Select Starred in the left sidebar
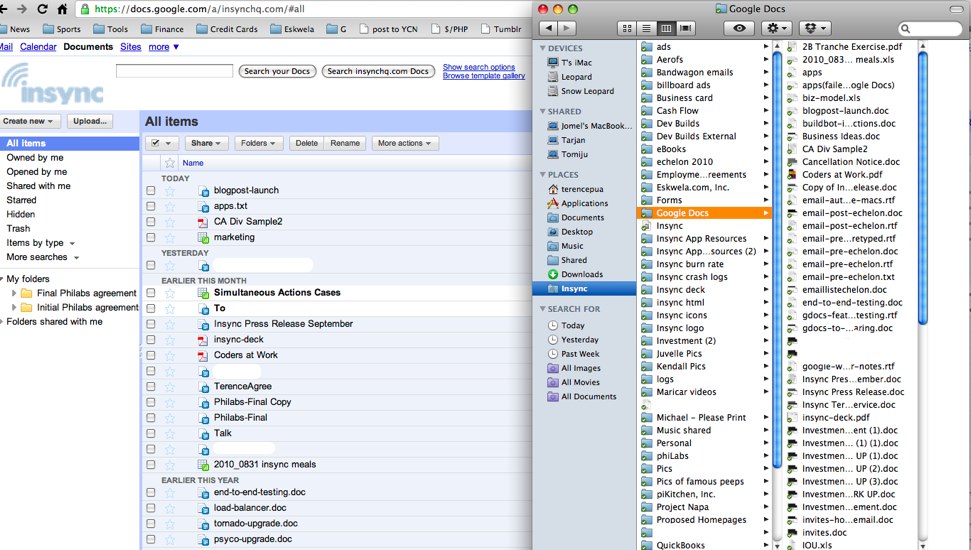971x550 pixels. [x=22, y=200]
